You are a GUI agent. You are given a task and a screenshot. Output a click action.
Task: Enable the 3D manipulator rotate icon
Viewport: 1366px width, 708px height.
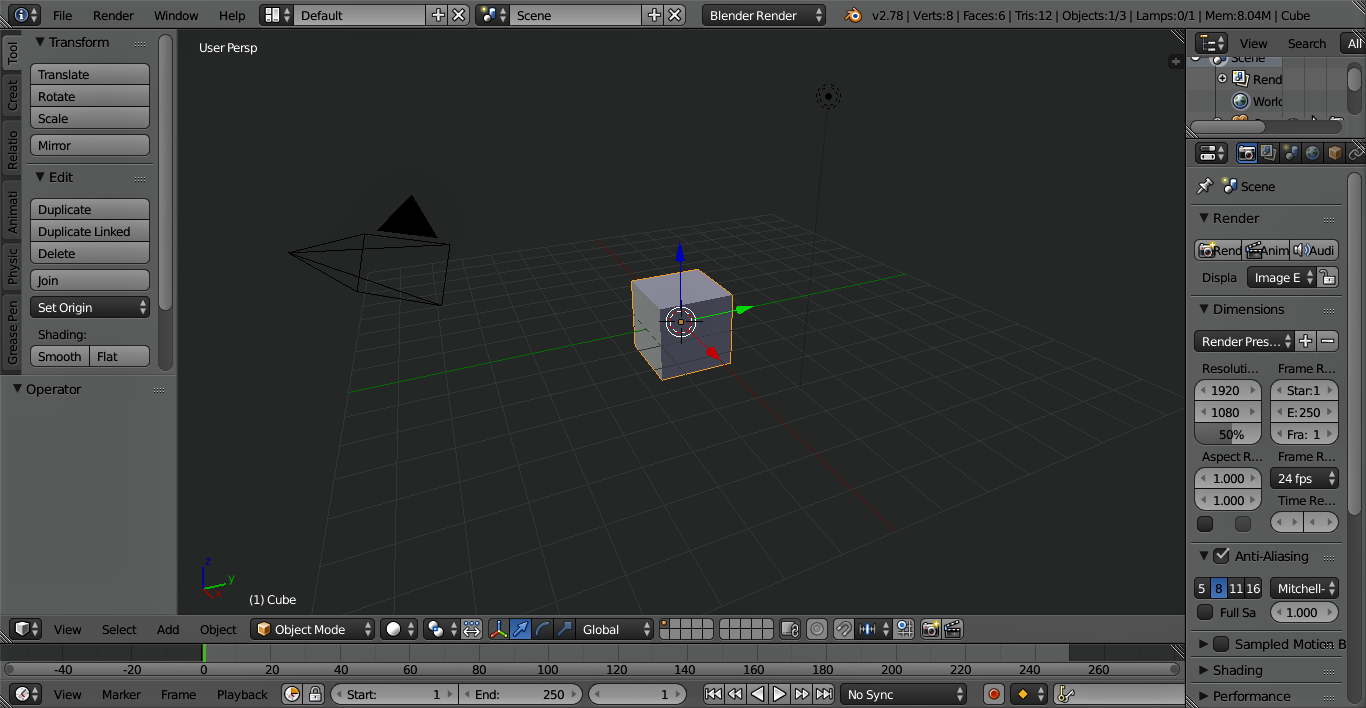point(542,630)
